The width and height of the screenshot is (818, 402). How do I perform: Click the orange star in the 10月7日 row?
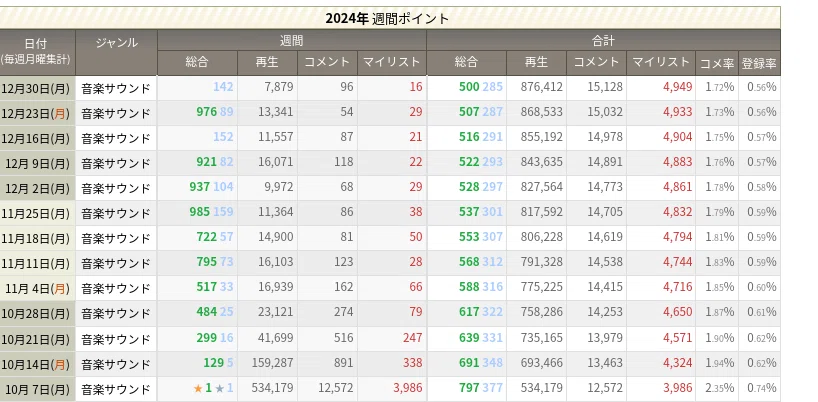[x=198, y=388]
